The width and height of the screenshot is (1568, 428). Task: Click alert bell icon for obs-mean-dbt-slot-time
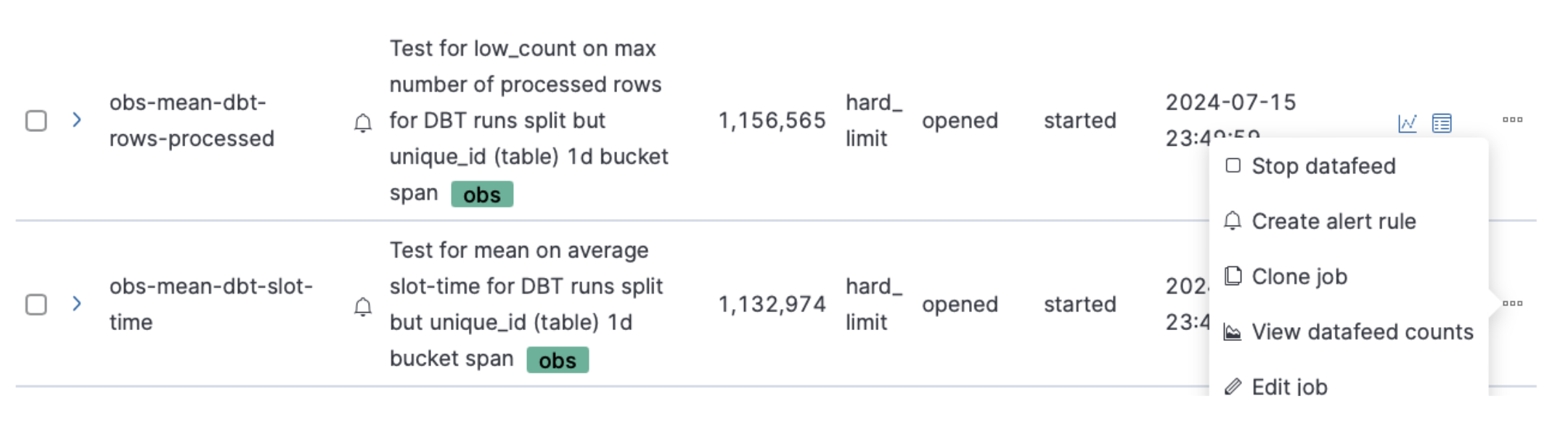(363, 307)
